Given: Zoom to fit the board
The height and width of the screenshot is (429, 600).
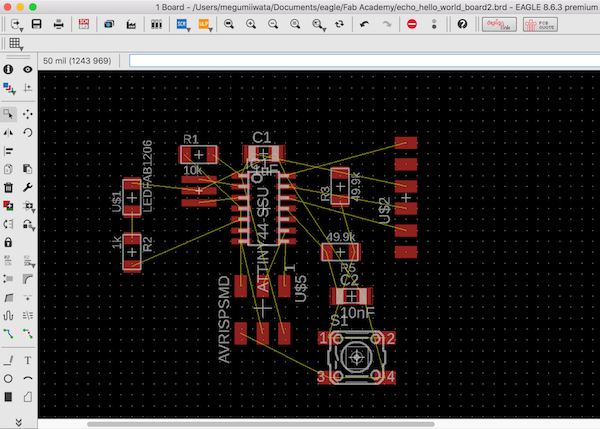Looking at the screenshot, I should click(x=229, y=24).
